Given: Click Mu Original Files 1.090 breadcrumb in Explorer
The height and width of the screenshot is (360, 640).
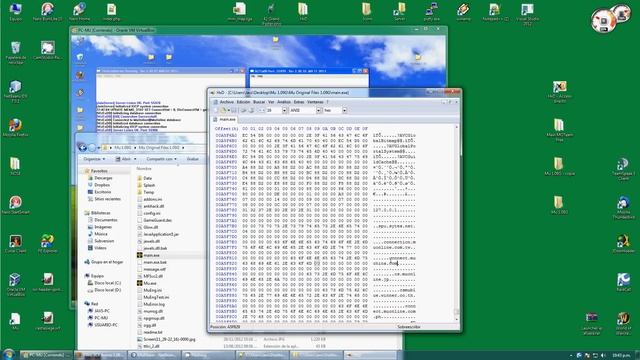Looking at the screenshot, I should tap(159, 147).
